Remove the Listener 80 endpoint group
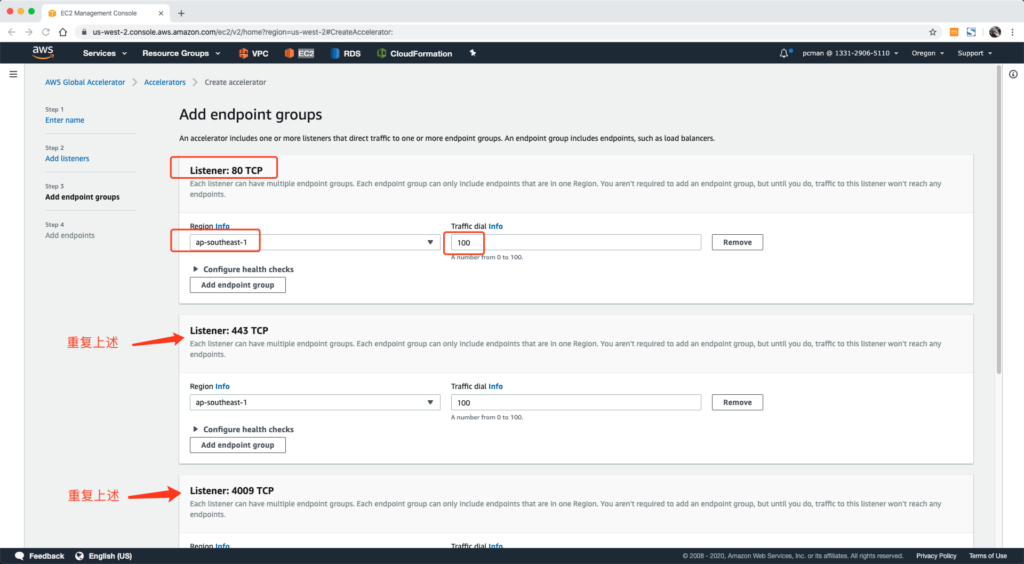 point(737,242)
